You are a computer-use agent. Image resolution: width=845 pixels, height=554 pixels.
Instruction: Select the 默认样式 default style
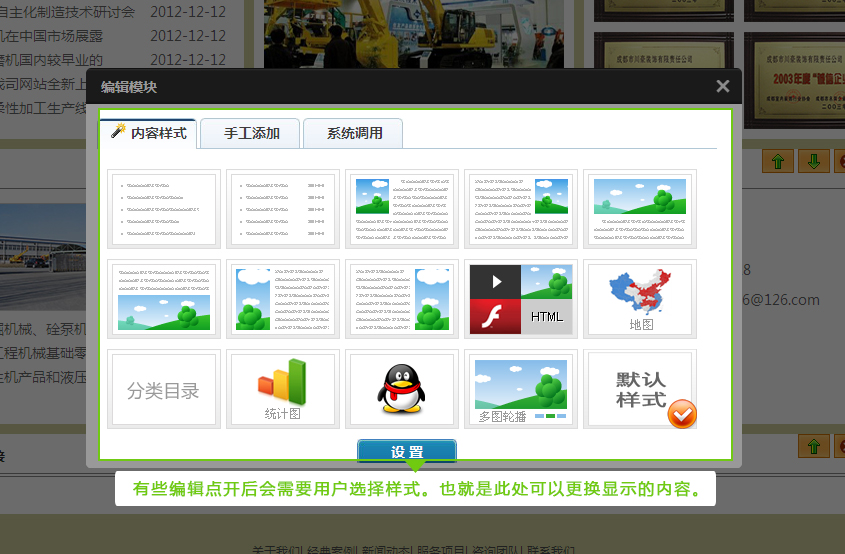[640, 389]
